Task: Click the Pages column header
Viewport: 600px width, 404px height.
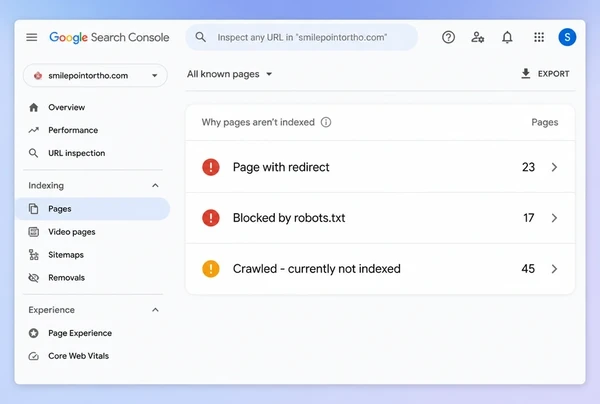Action: coord(545,122)
